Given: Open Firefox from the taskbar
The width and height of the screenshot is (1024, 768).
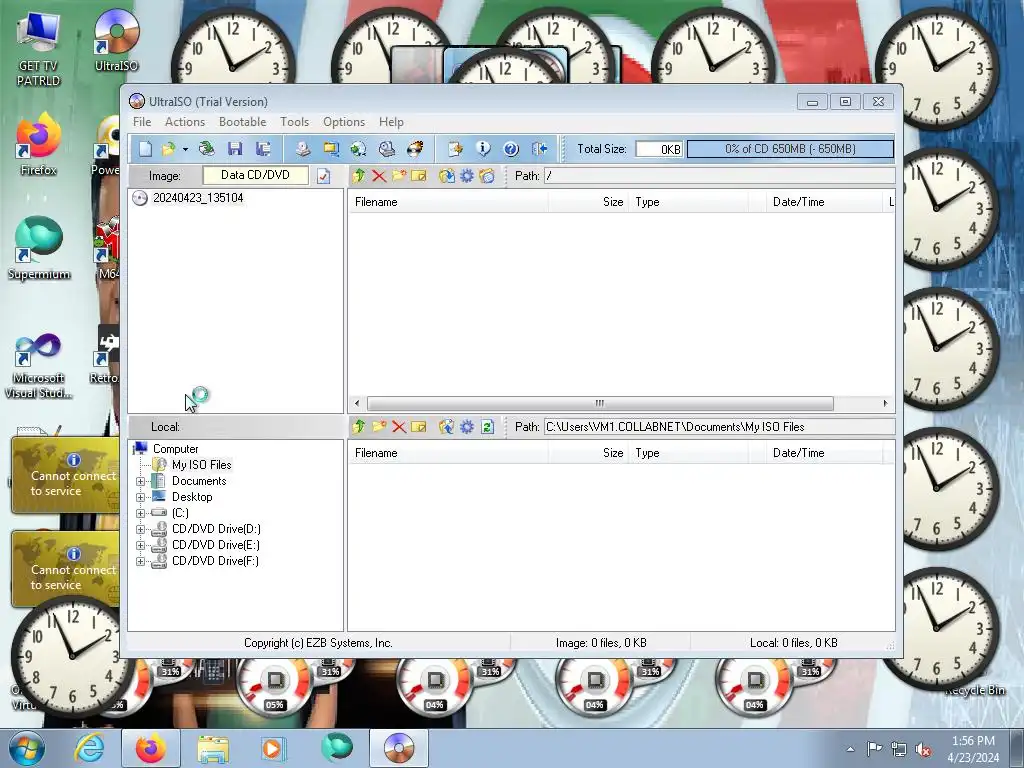Looking at the screenshot, I should tap(151, 748).
